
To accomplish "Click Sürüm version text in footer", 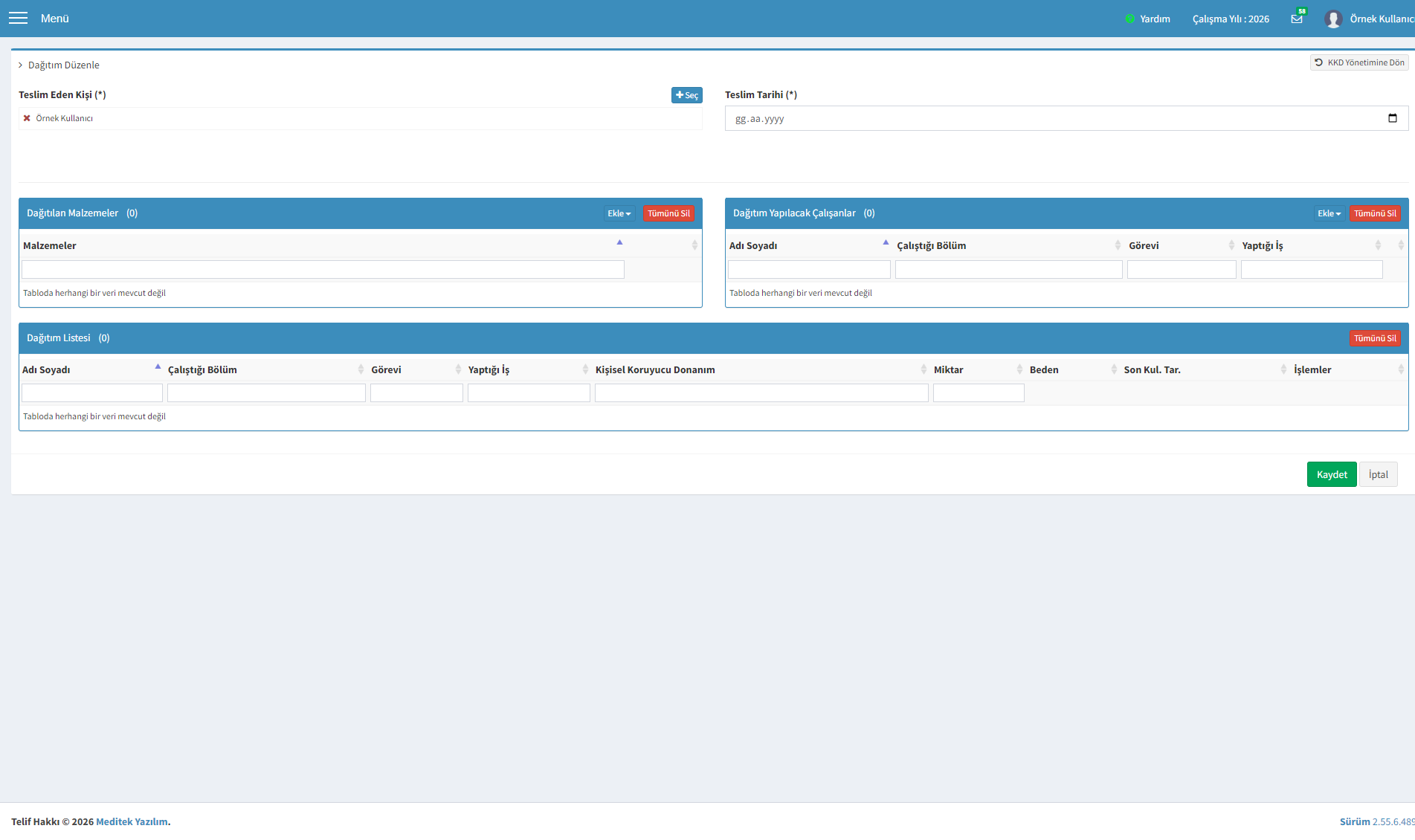I will coord(1377,821).
